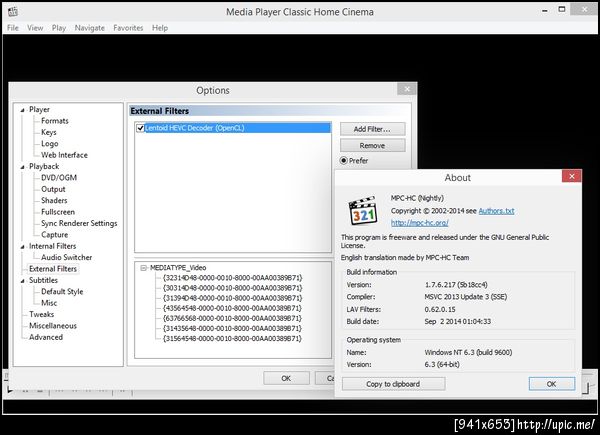This screenshot has width=600, height=435.
Task: Open the File menu
Action: point(13,28)
